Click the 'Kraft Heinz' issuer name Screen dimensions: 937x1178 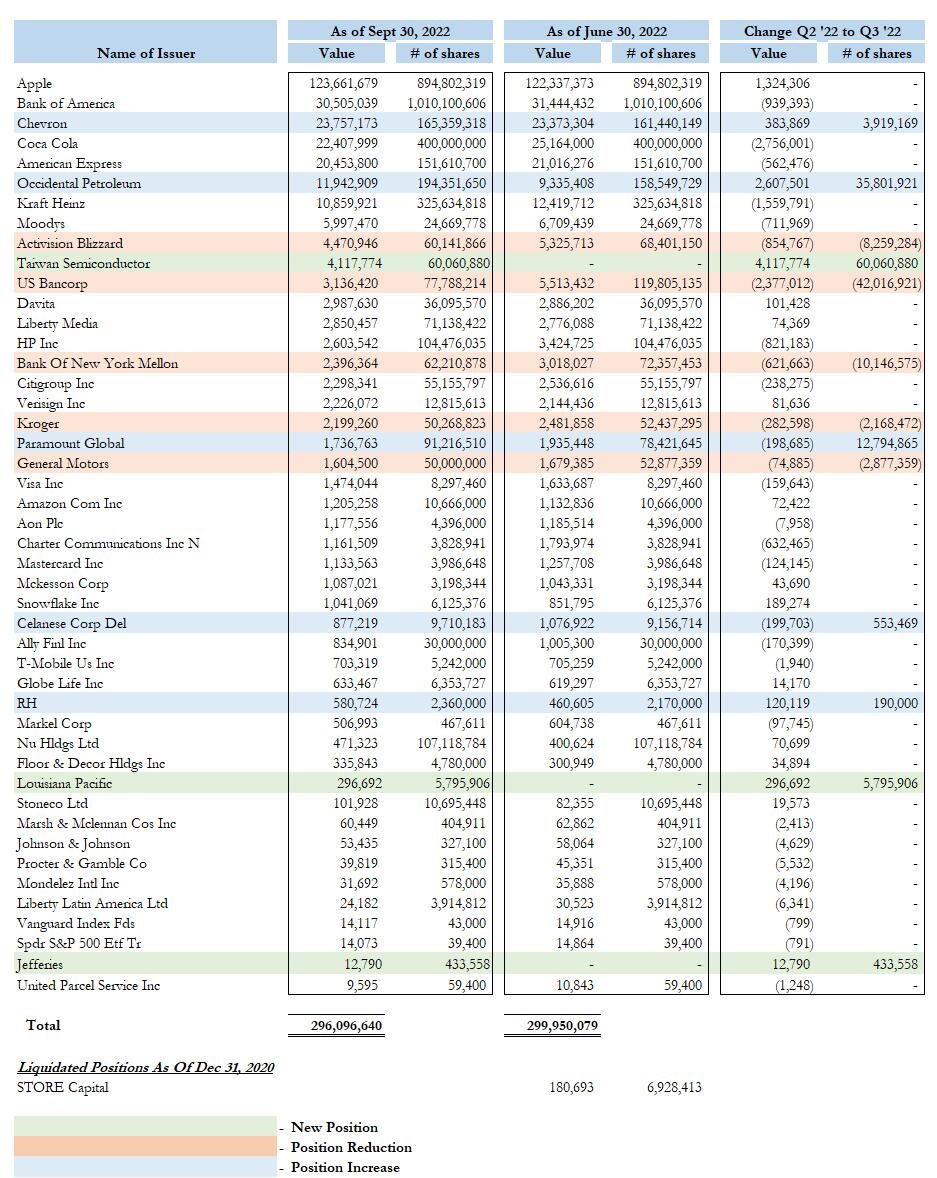51,204
